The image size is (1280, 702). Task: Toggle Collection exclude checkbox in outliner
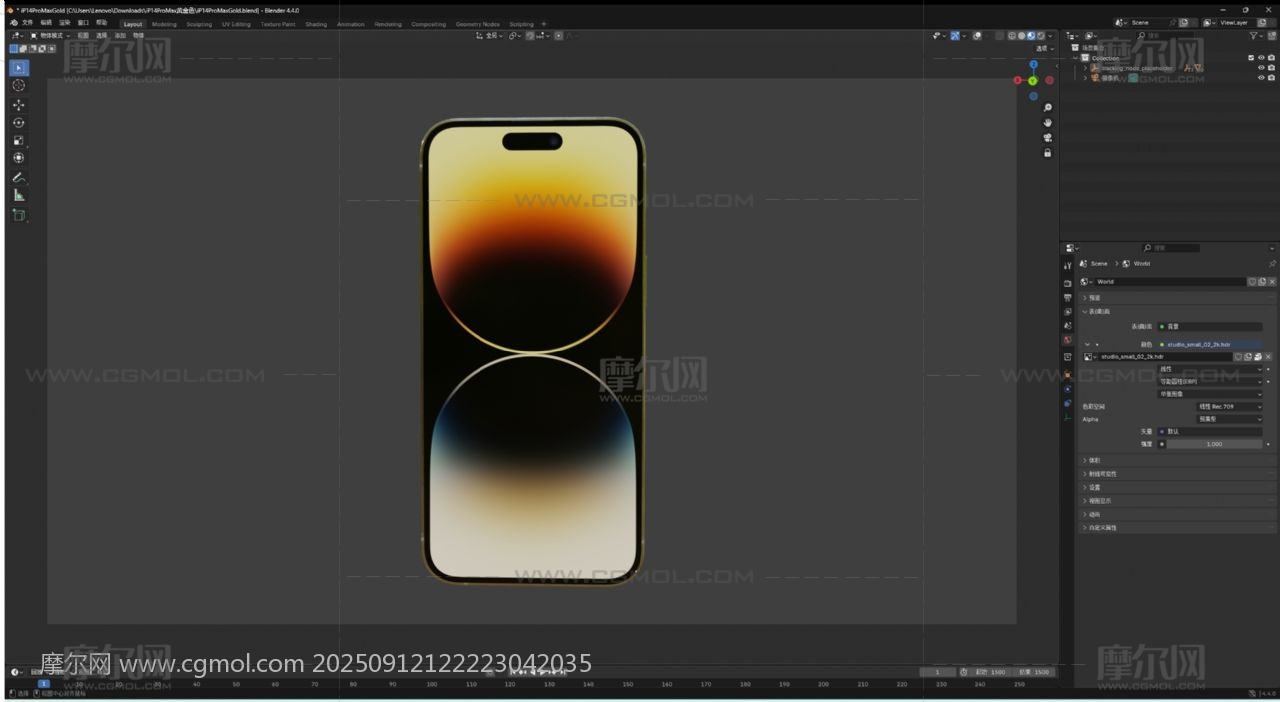(x=1251, y=58)
